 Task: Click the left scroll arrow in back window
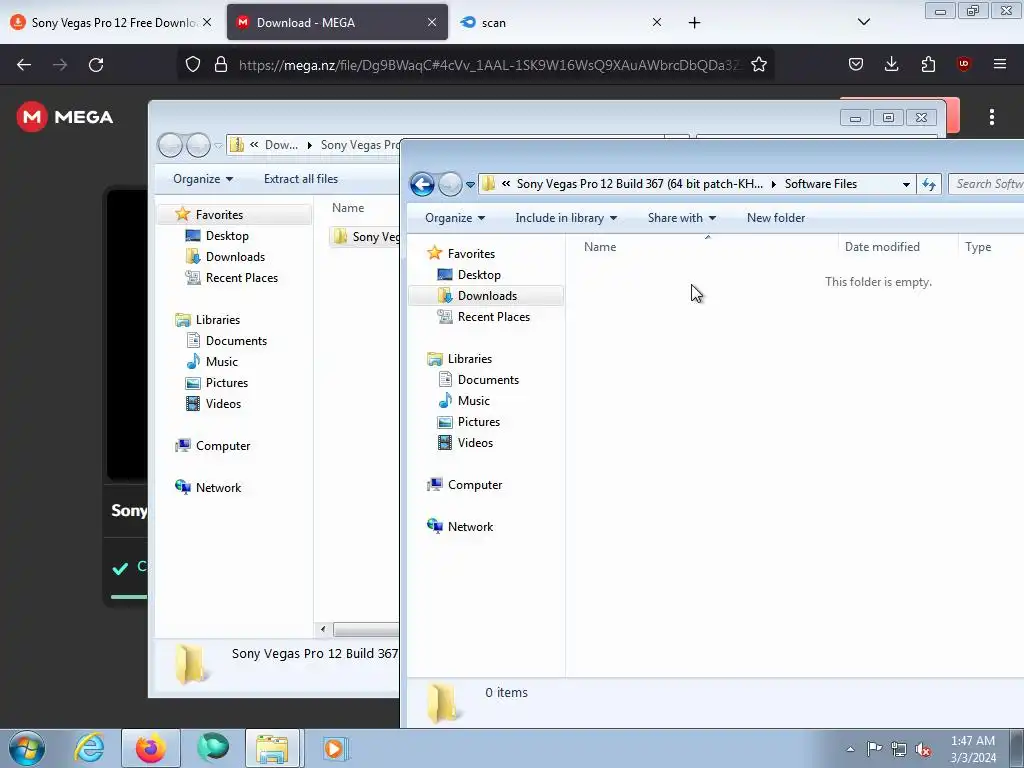tap(323, 630)
